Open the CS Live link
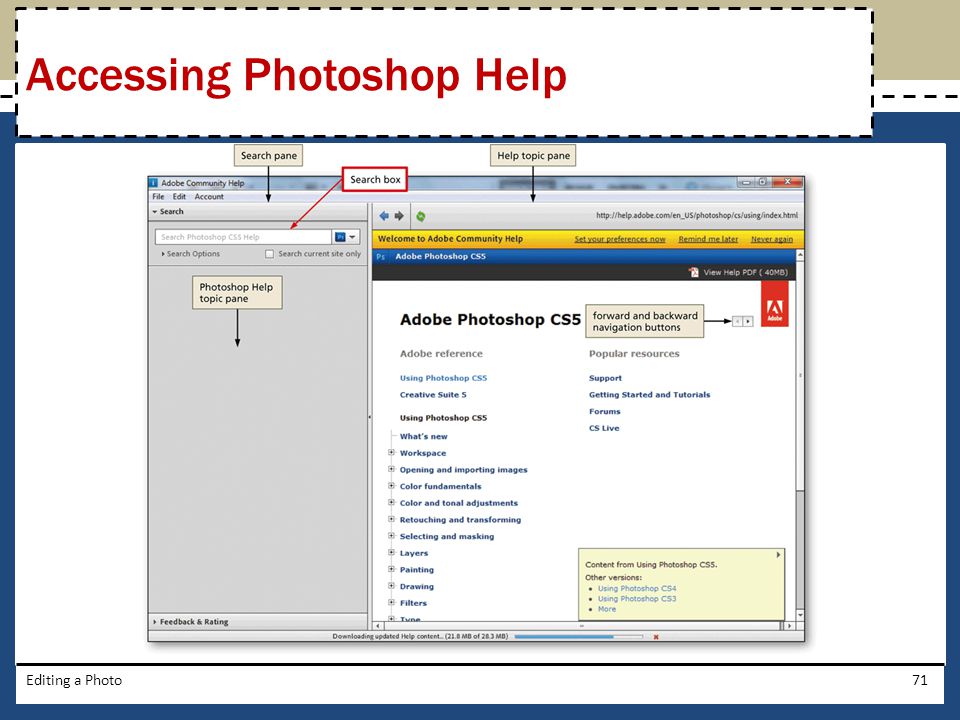 point(604,428)
